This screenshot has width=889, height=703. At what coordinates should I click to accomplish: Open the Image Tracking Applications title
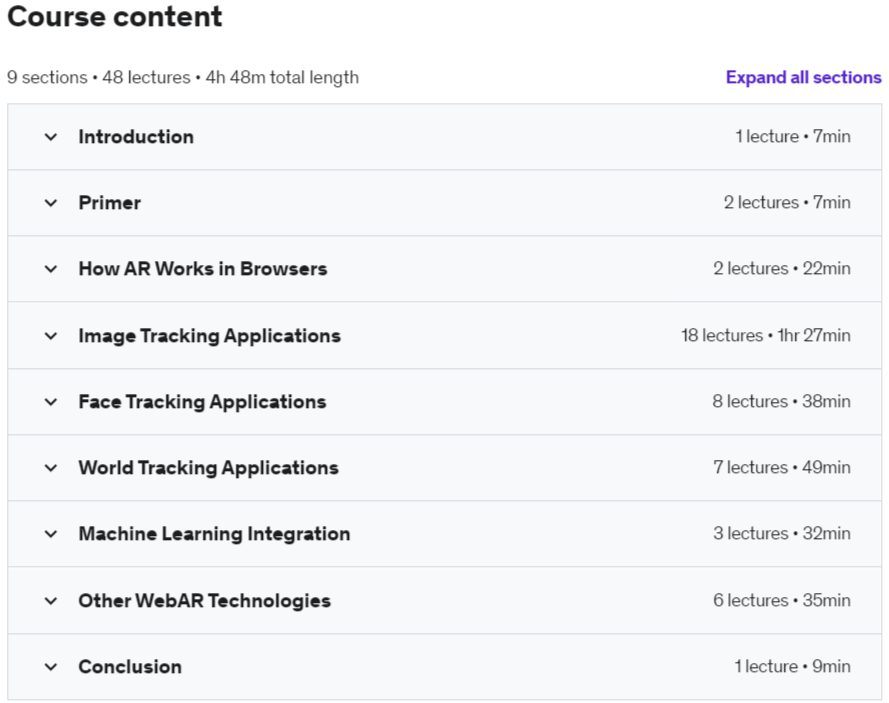[x=210, y=336]
